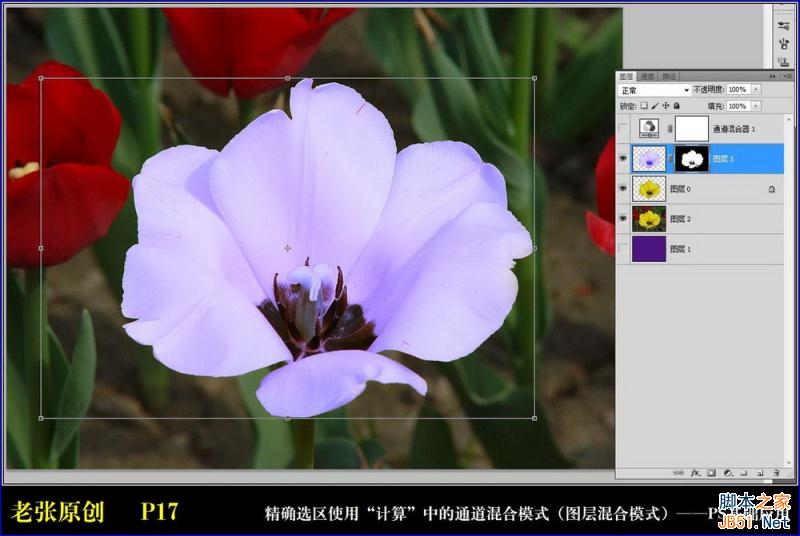The image size is (800, 536).
Task: Select layer named 通道混合器 1
Action: pyautogui.click(x=734, y=129)
